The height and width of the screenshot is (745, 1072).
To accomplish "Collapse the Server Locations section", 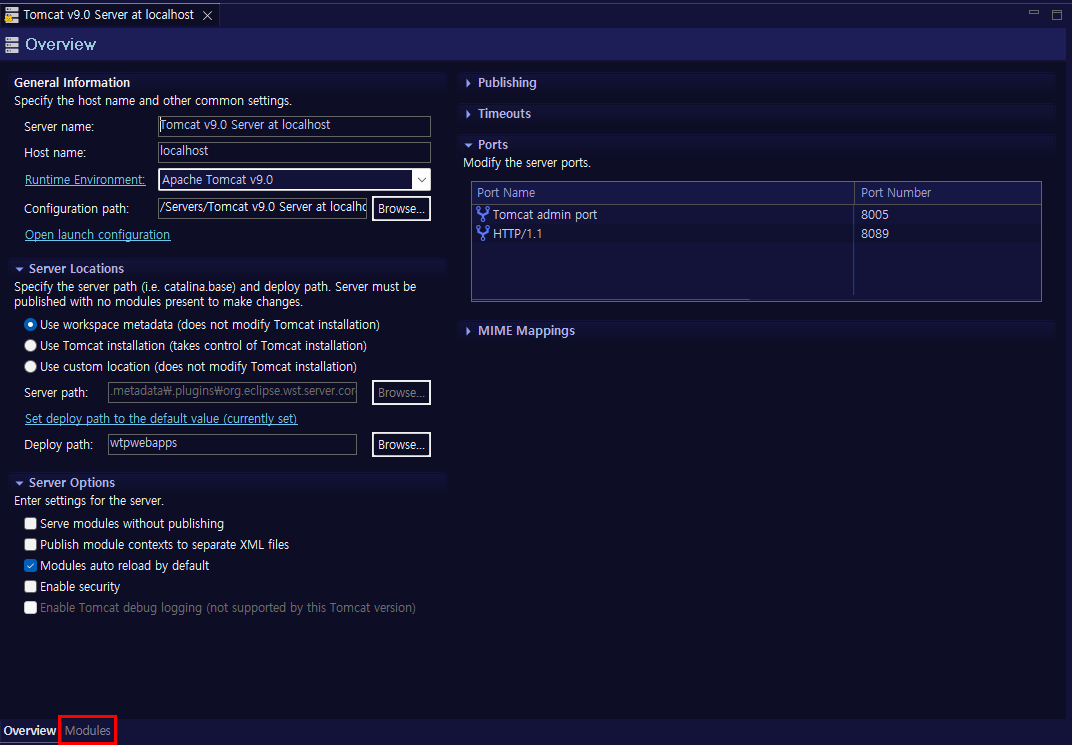I will [x=19, y=269].
